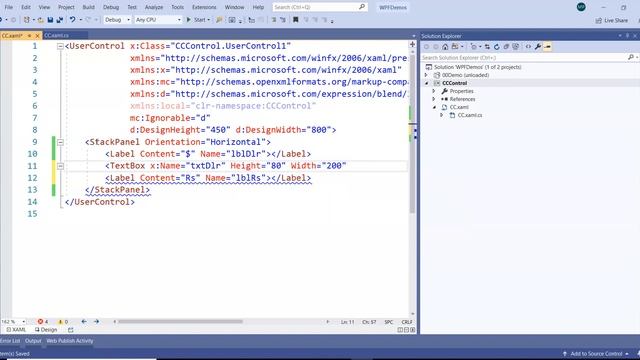Click the pop-out XAML pane icon
640x360 pixels.
tap(71, 330)
